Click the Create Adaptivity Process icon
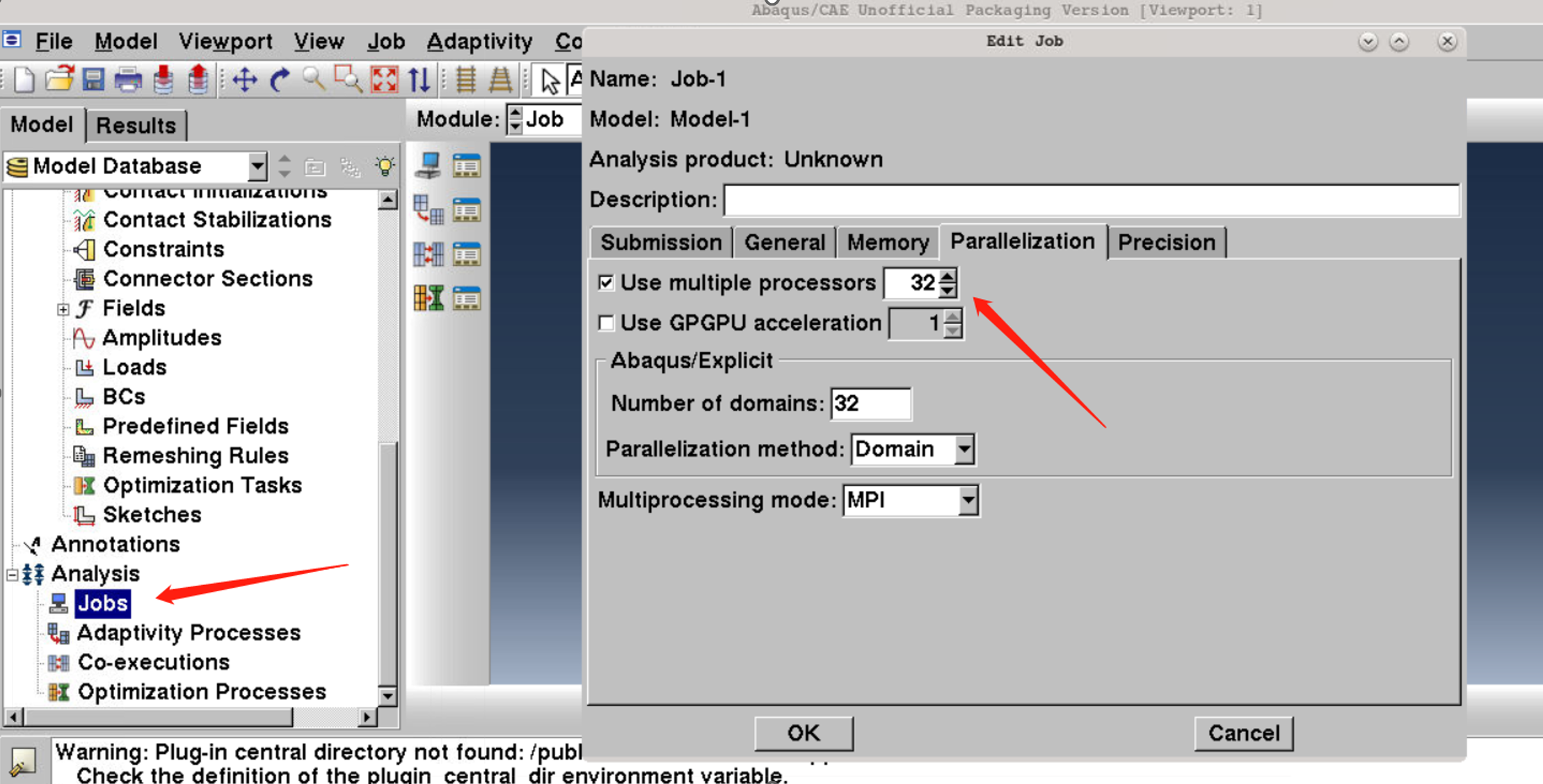Image resolution: width=1543 pixels, height=784 pixels. (x=428, y=209)
